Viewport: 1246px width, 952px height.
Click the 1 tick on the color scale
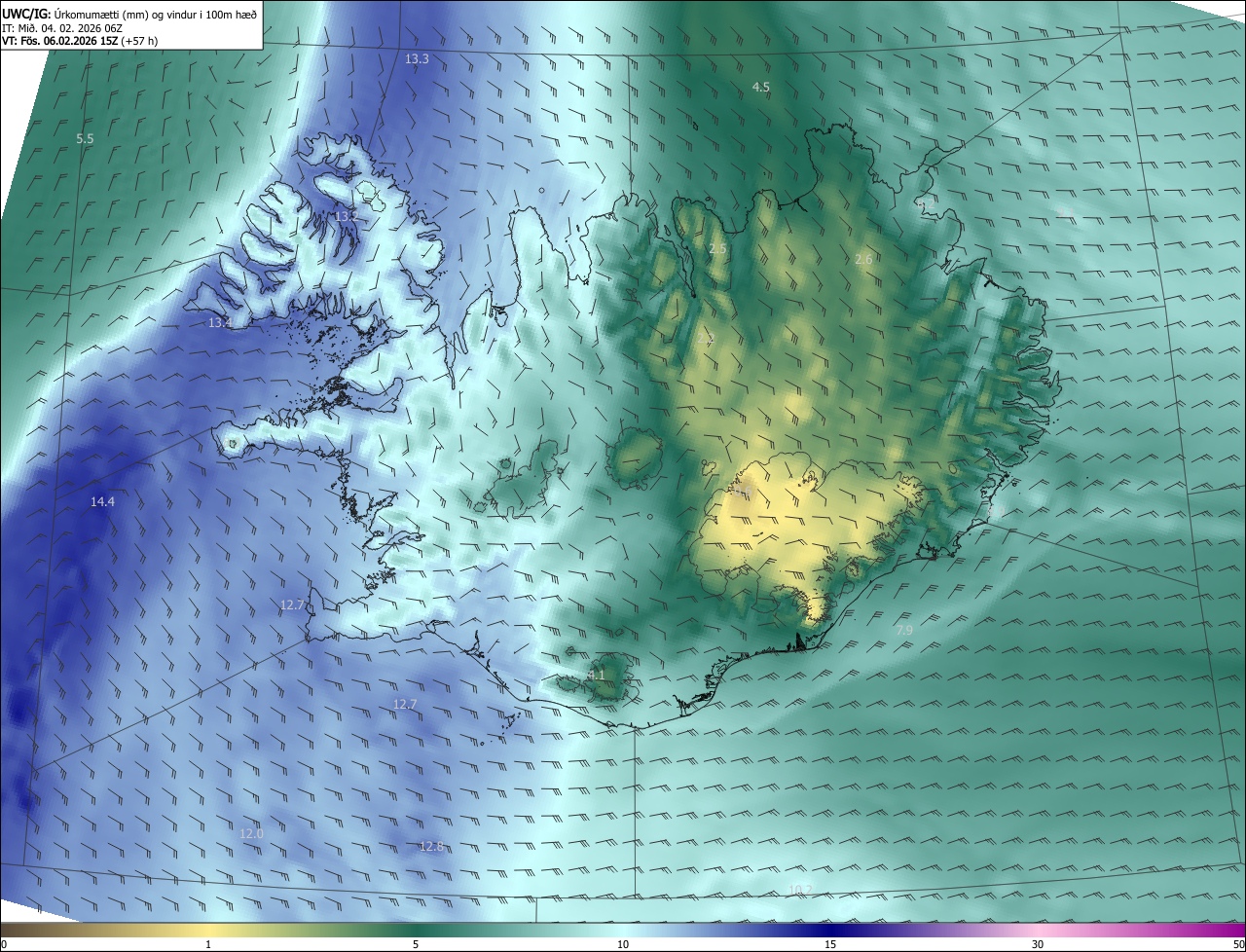[x=208, y=944]
